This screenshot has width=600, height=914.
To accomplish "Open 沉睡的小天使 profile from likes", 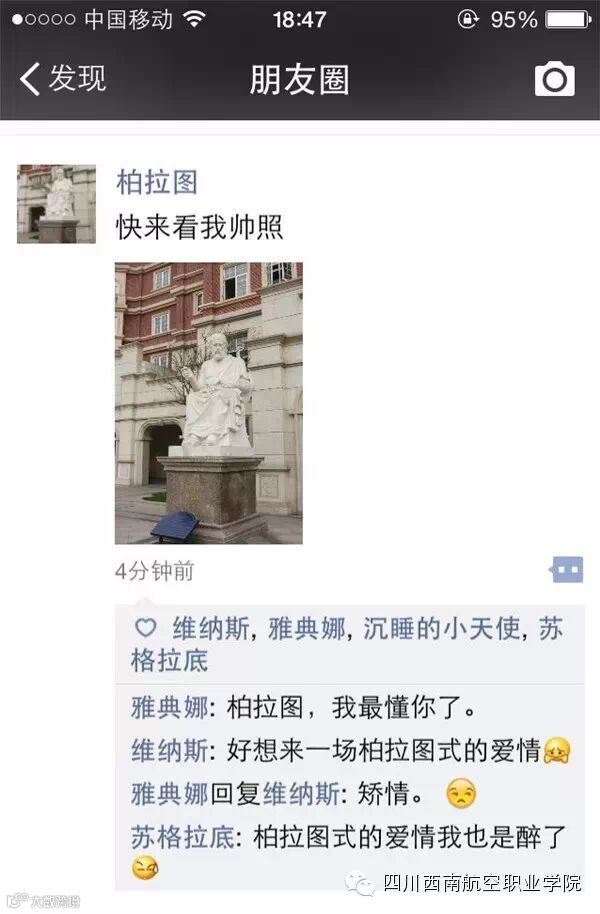I will click(441, 629).
